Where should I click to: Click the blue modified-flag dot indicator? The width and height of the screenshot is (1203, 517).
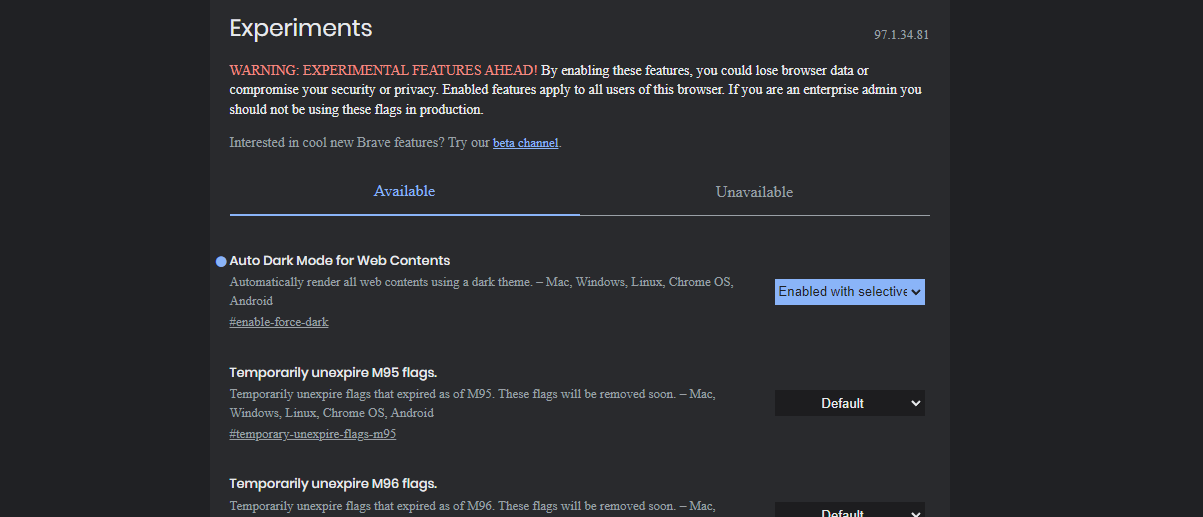[222, 261]
